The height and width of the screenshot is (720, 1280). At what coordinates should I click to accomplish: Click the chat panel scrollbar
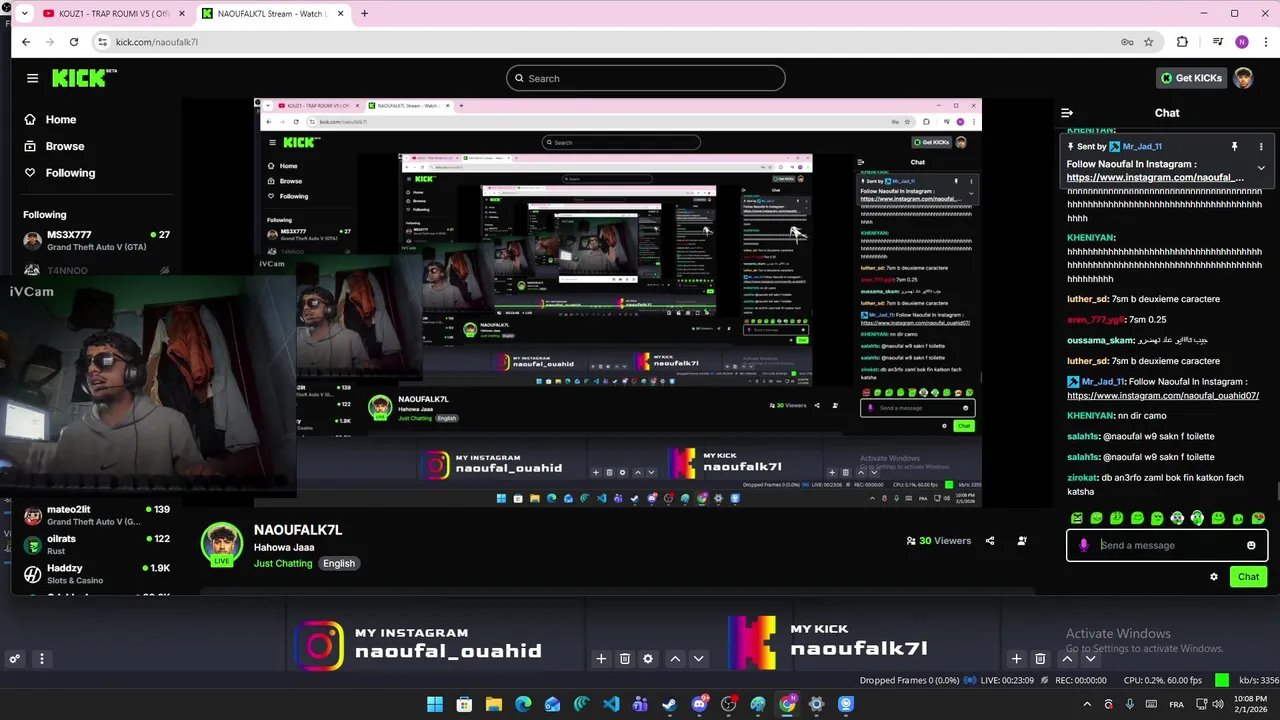pyautogui.click(x=1277, y=491)
